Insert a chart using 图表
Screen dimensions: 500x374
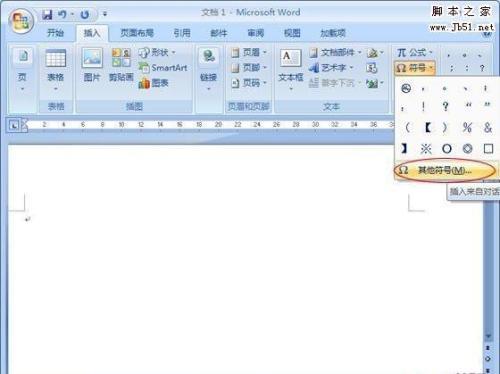(x=153, y=83)
